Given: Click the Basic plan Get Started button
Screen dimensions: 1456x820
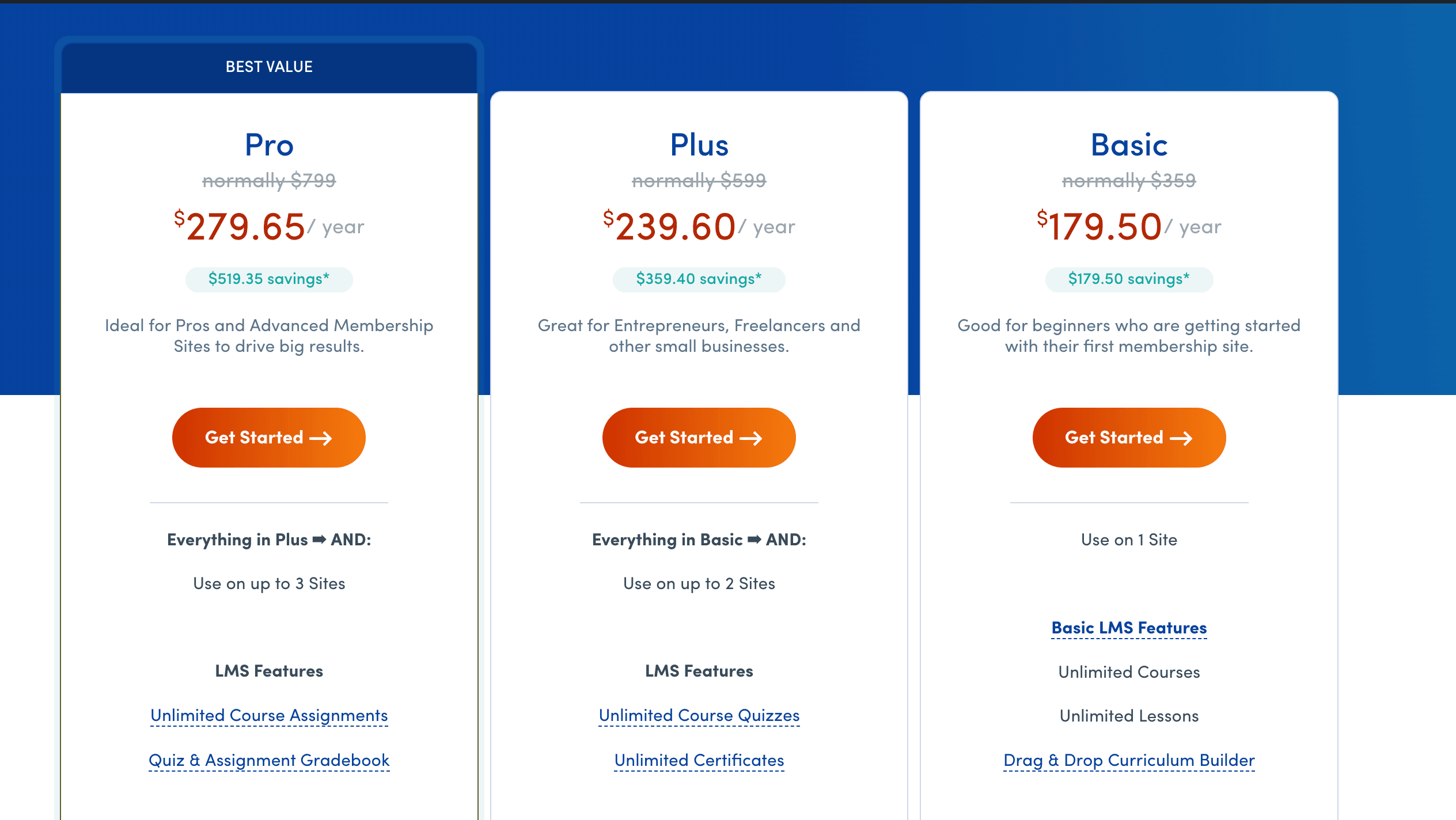Looking at the screenshot, I should tap(1129, 438).
